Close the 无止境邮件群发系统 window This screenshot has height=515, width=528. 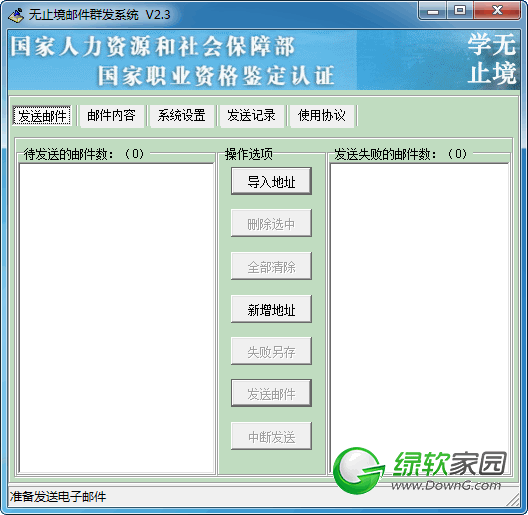(497, 11)
